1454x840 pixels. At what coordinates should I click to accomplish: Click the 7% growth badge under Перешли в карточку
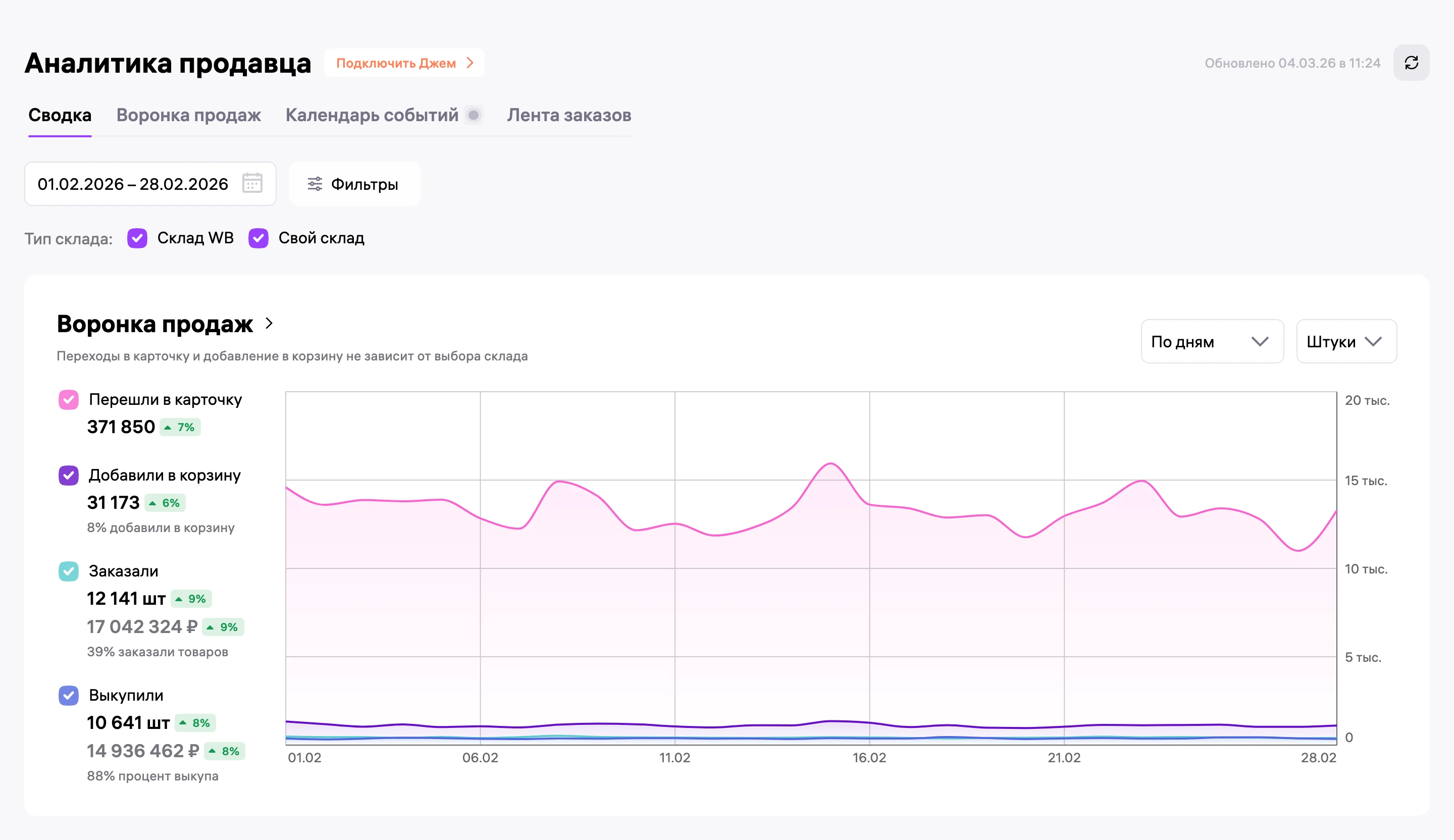[180, 428]
